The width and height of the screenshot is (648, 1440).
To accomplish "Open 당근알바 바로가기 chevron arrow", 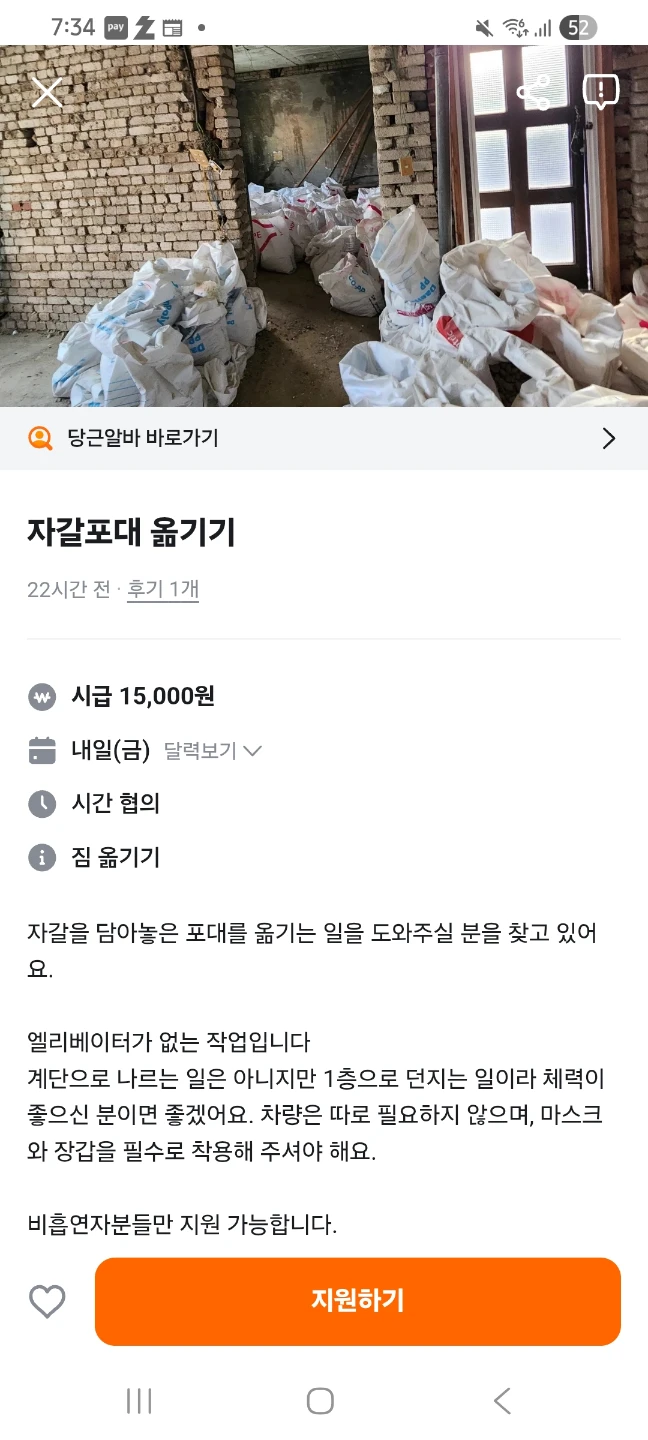I will coord(608,438).
